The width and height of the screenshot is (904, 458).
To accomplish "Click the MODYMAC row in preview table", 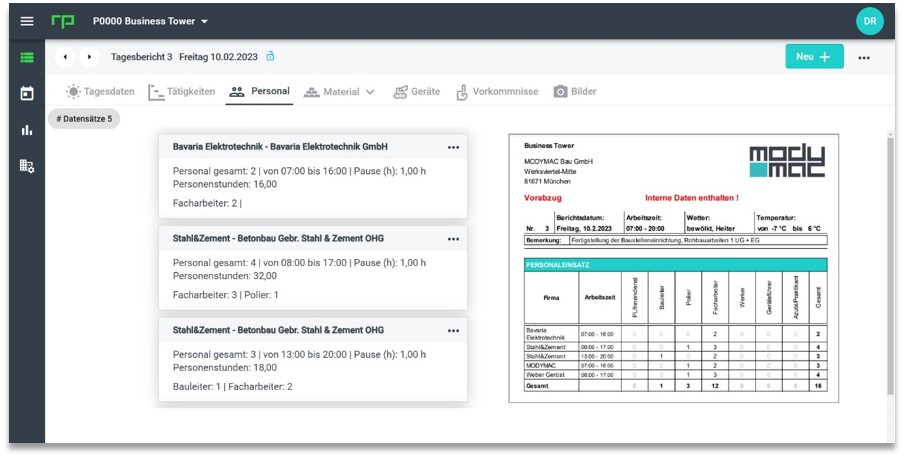I will click(675, 366).
